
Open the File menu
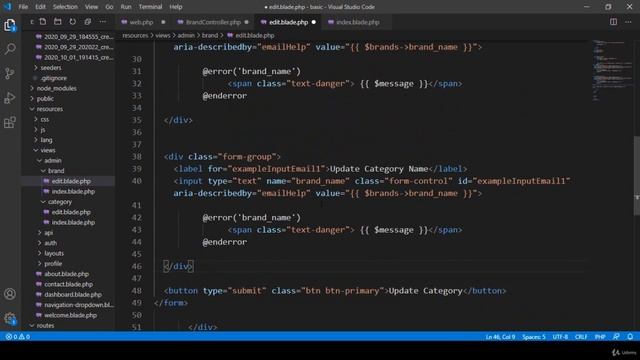point(23,7)
